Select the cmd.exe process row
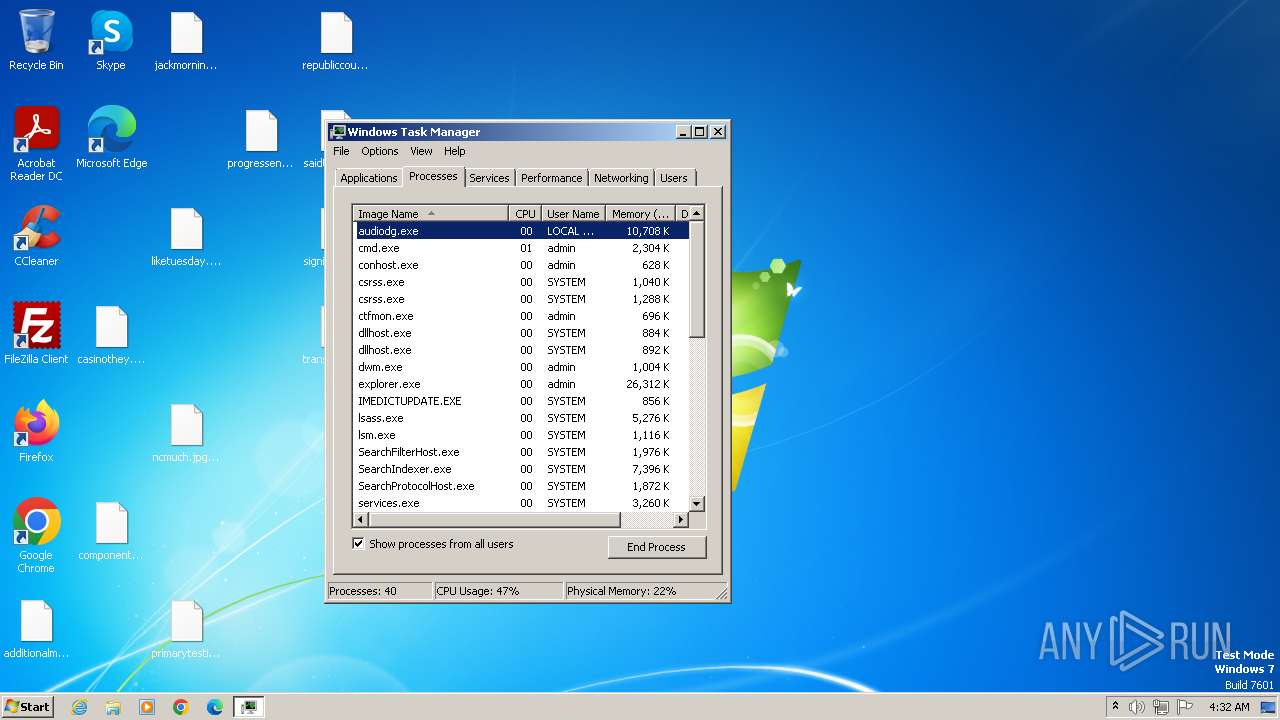1280x720 pixels. [521, 248]
